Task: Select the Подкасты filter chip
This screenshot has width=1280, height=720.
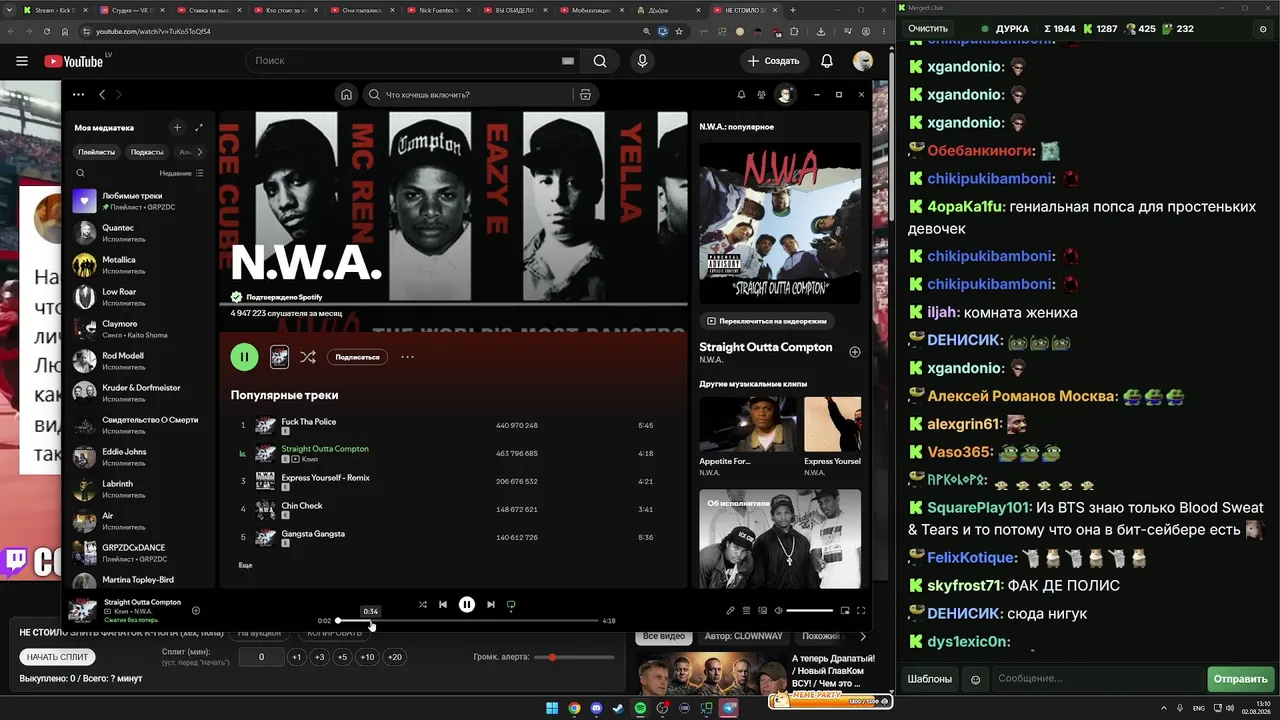Action: [147, 152]
